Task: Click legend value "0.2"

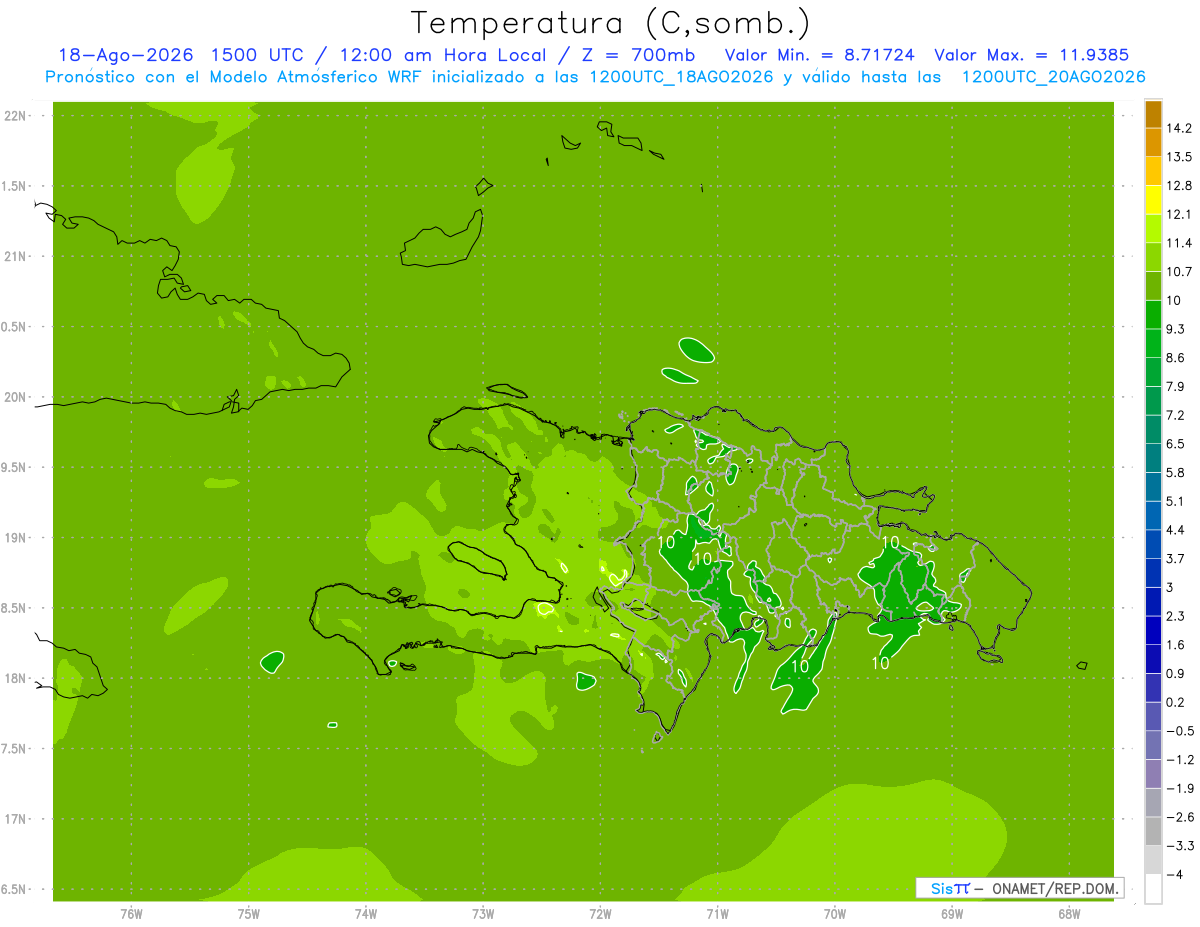Action: click(x=1175, y=702)
